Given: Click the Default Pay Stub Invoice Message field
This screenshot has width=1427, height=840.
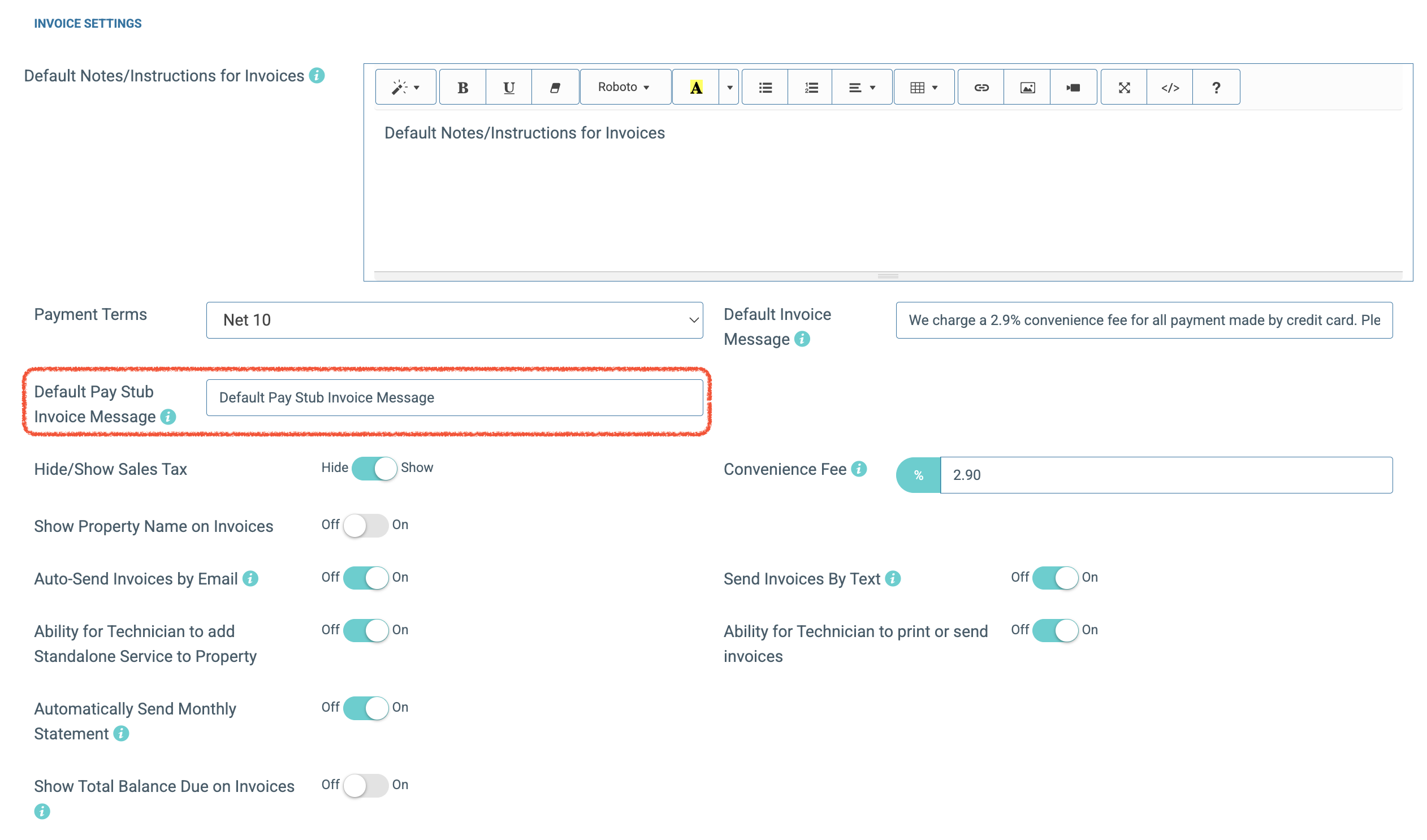Looking at the screenshot, I should pos(454,397).
